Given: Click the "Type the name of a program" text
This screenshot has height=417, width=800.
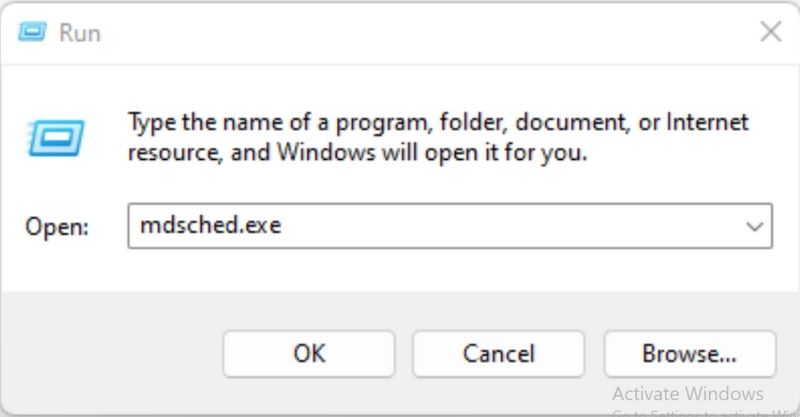Looking at the screenshot, I should point(270,124).
